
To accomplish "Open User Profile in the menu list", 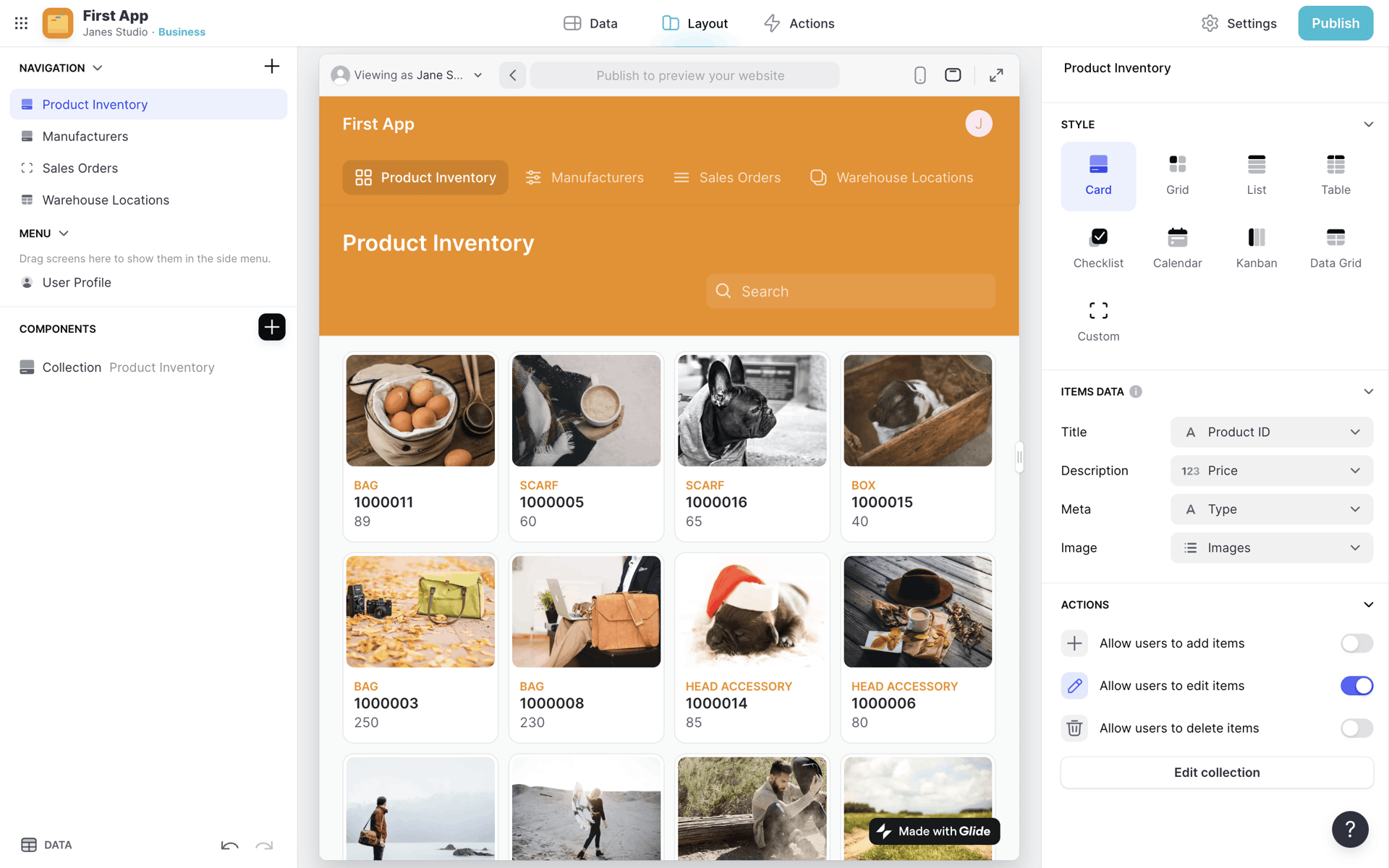I will pyautogui.click(x=148, y=282).
